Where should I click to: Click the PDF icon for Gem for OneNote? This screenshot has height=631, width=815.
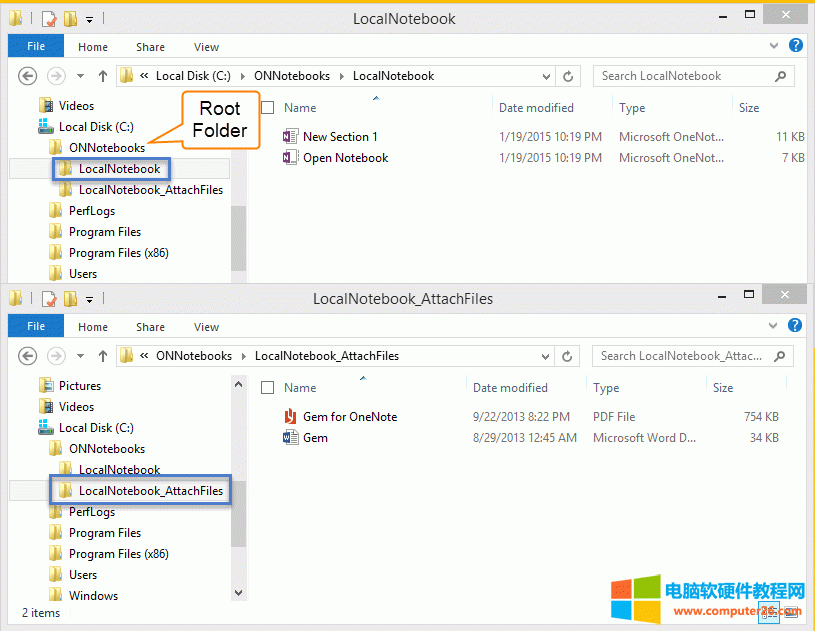[291, 417]
